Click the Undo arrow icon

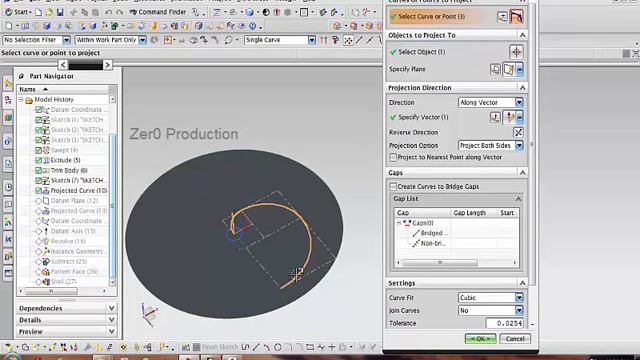pyautogui.click(x=109, y=12)
